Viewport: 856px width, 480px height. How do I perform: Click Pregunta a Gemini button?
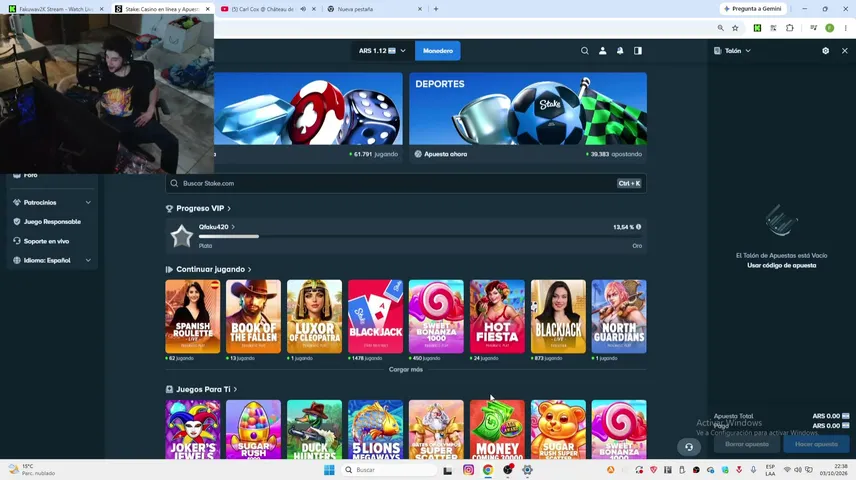pos(753,9)
